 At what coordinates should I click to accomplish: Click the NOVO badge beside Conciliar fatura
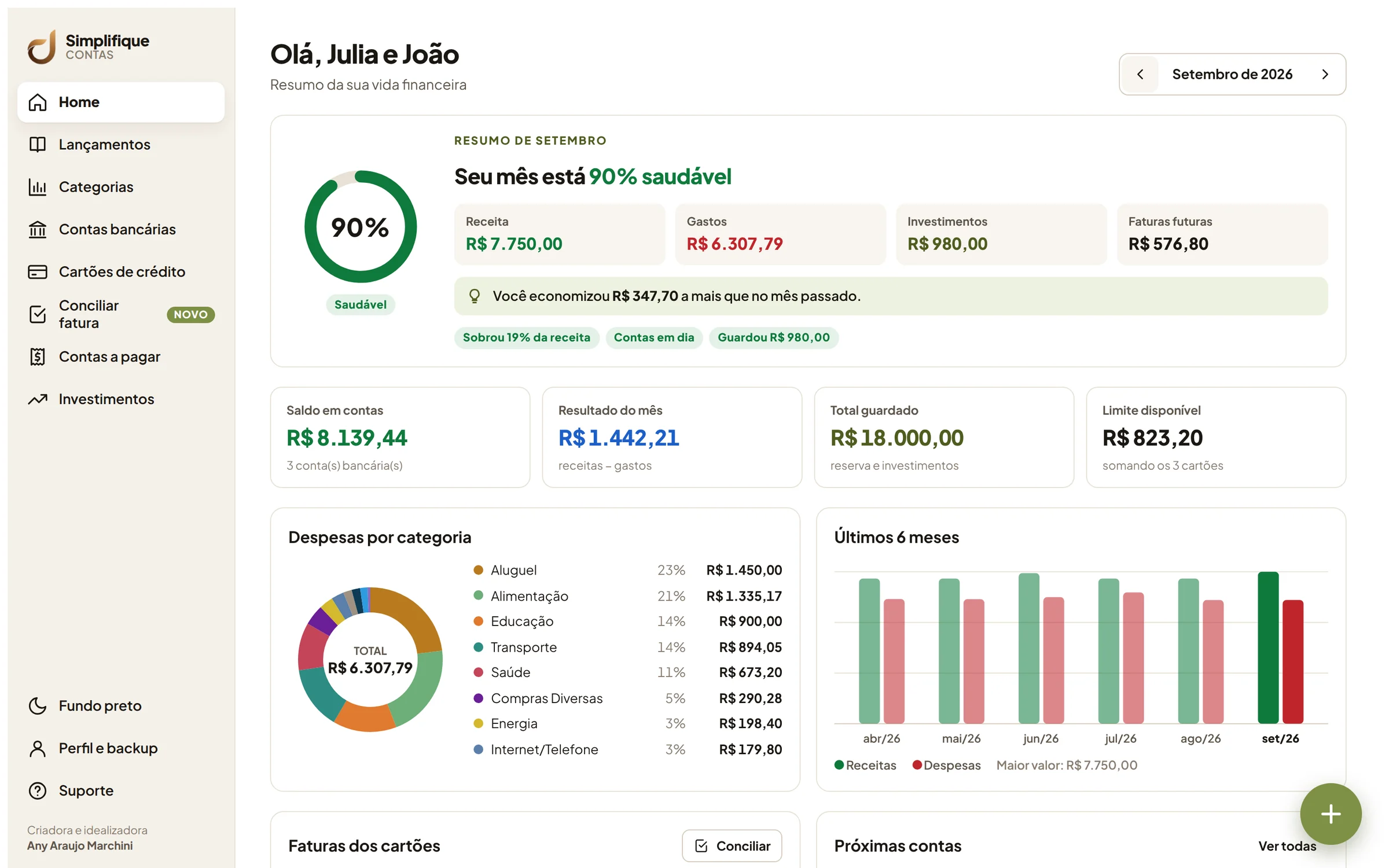[x=191, y=315]
